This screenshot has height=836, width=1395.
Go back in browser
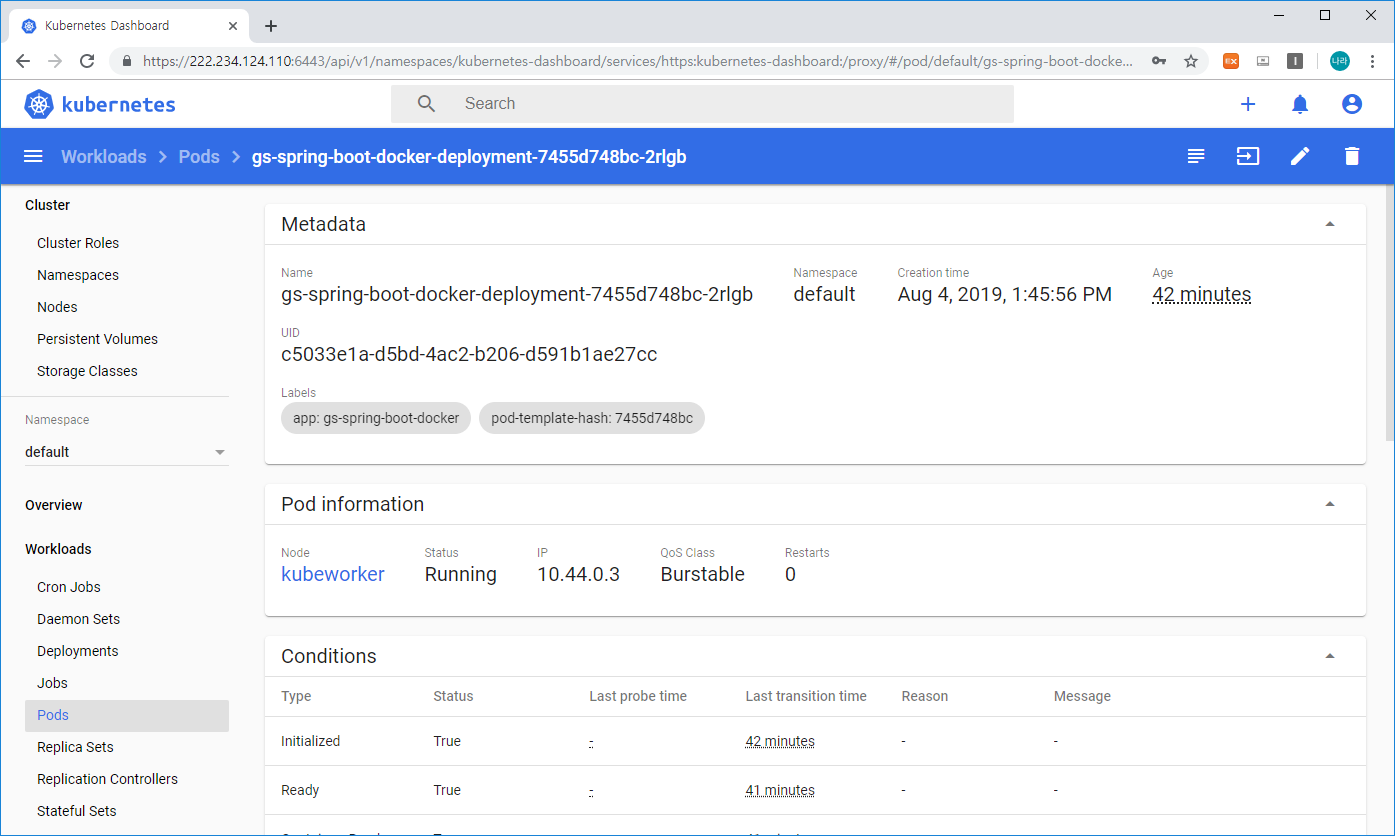click(23, 61)
